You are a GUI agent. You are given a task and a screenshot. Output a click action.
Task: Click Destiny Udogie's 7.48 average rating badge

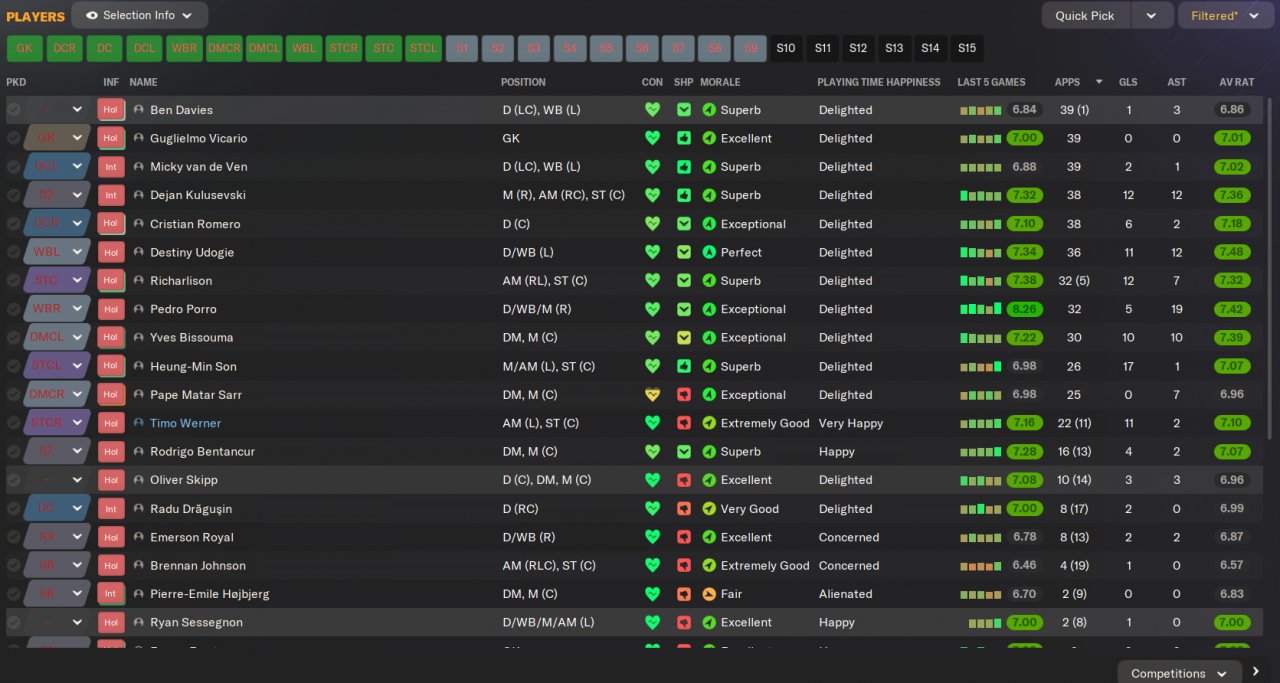click(x=1233, y=252)
